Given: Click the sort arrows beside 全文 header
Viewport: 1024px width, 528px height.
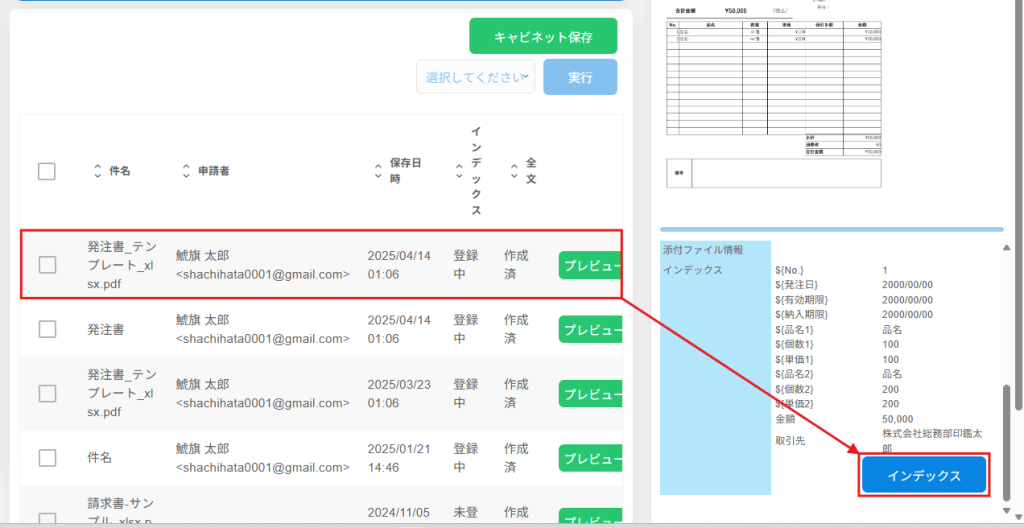Looking at the screenshot, I should point(515,171).
